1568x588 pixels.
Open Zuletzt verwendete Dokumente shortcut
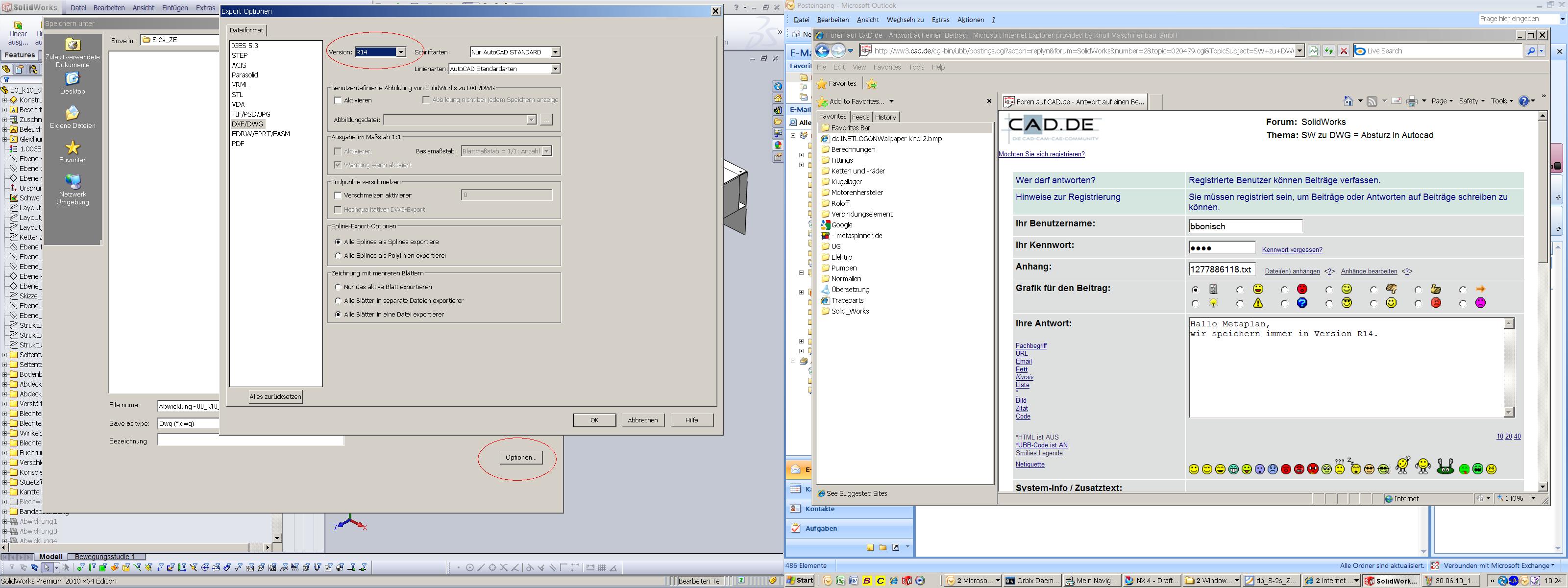pyautogui.click(x=73, y=53)
